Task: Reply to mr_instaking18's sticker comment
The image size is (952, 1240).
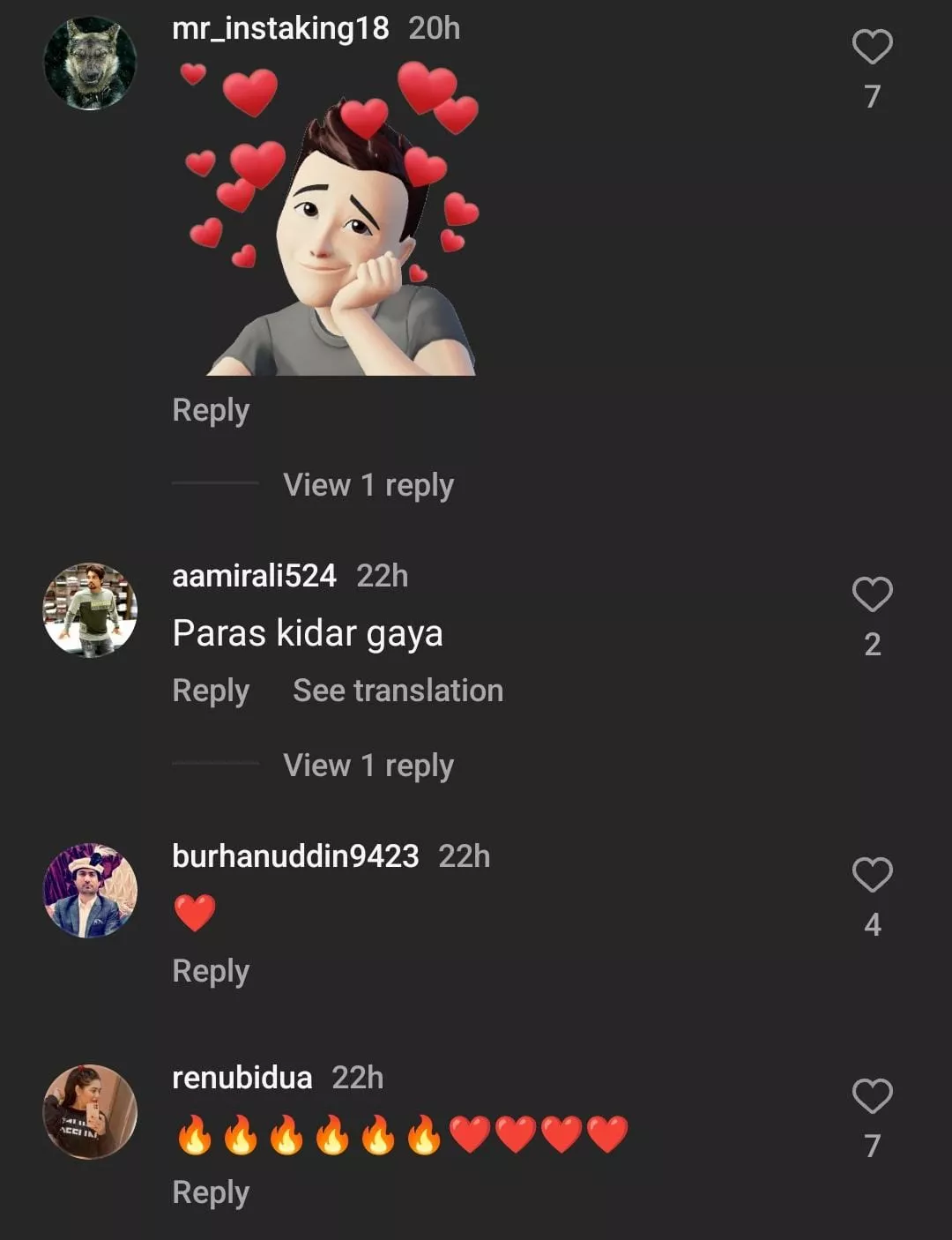Action: [x=211, y=411]
